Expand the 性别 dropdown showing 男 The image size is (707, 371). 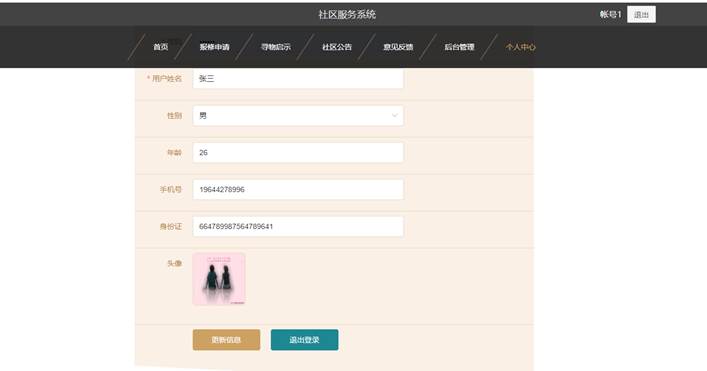pos(298,115)
